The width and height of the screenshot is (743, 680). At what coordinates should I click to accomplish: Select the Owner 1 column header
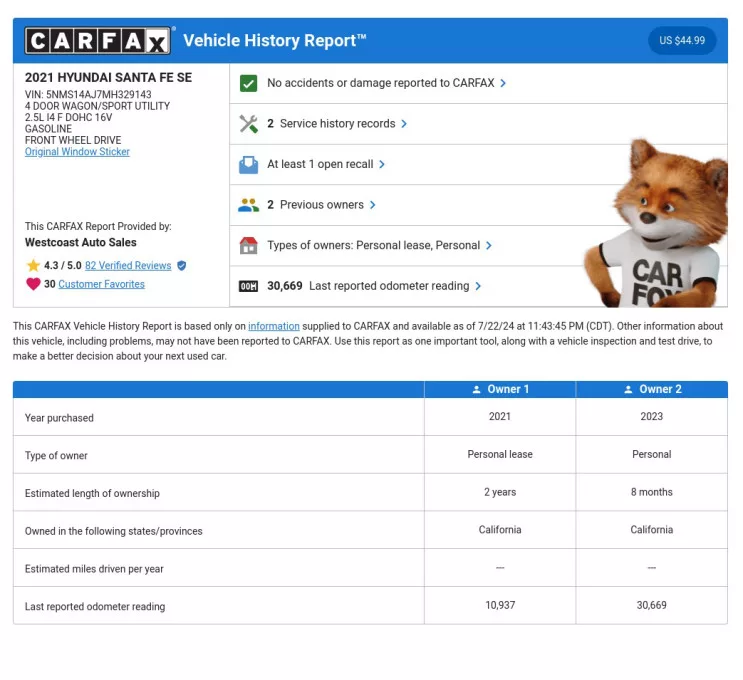coord(500,389)
